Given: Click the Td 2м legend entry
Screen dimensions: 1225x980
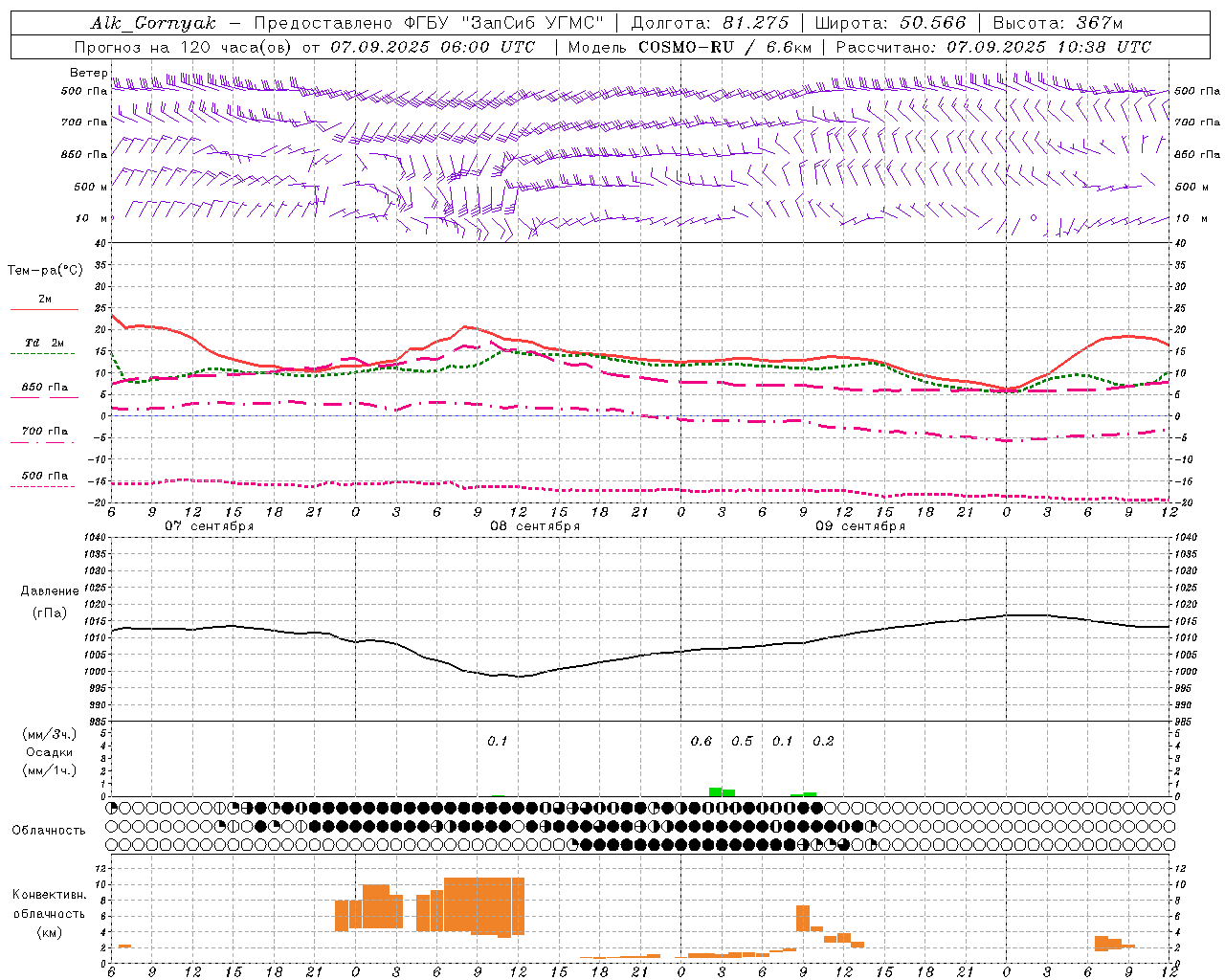Looking at the screenshot, I should point(44,343).
